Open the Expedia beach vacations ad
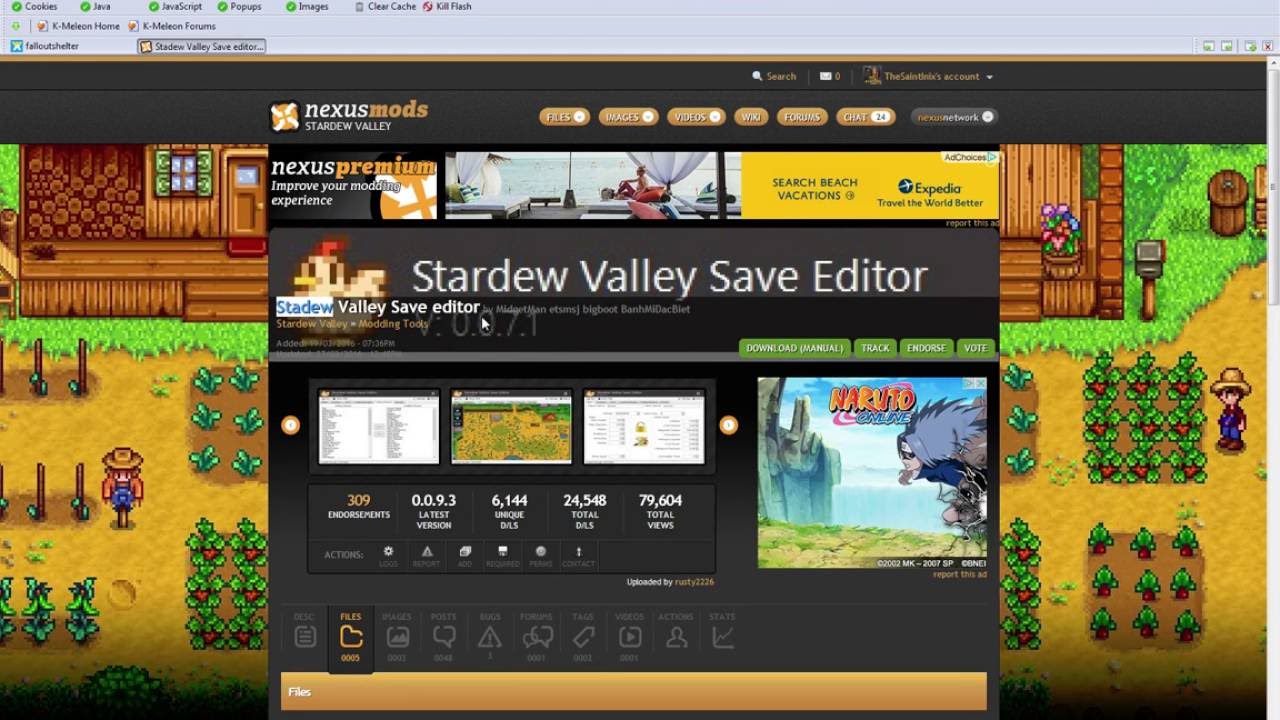Viewport: 1280px width, 720px height. pos(722,185)
